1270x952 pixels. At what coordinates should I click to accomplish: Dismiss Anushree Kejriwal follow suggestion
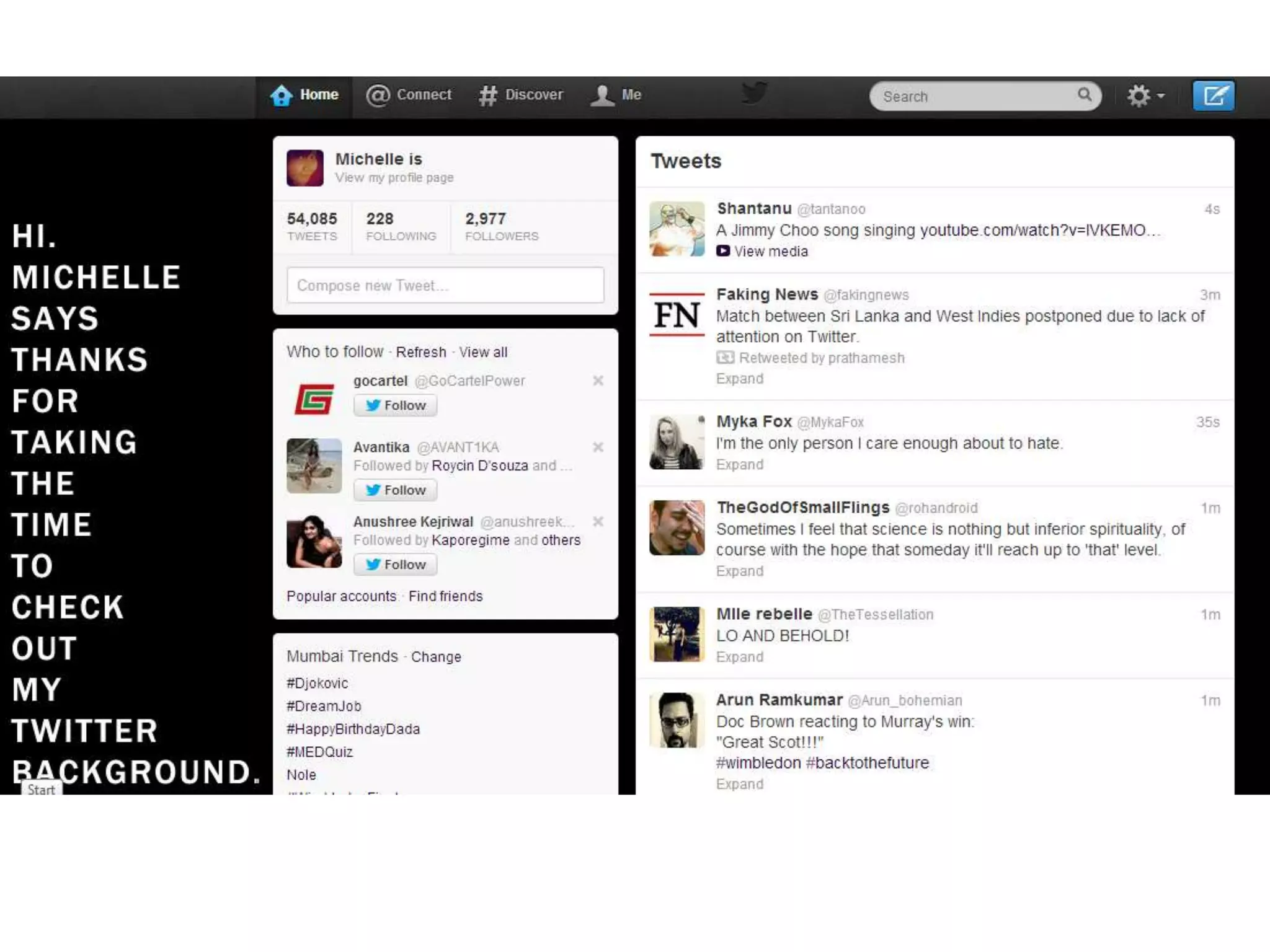598,521
